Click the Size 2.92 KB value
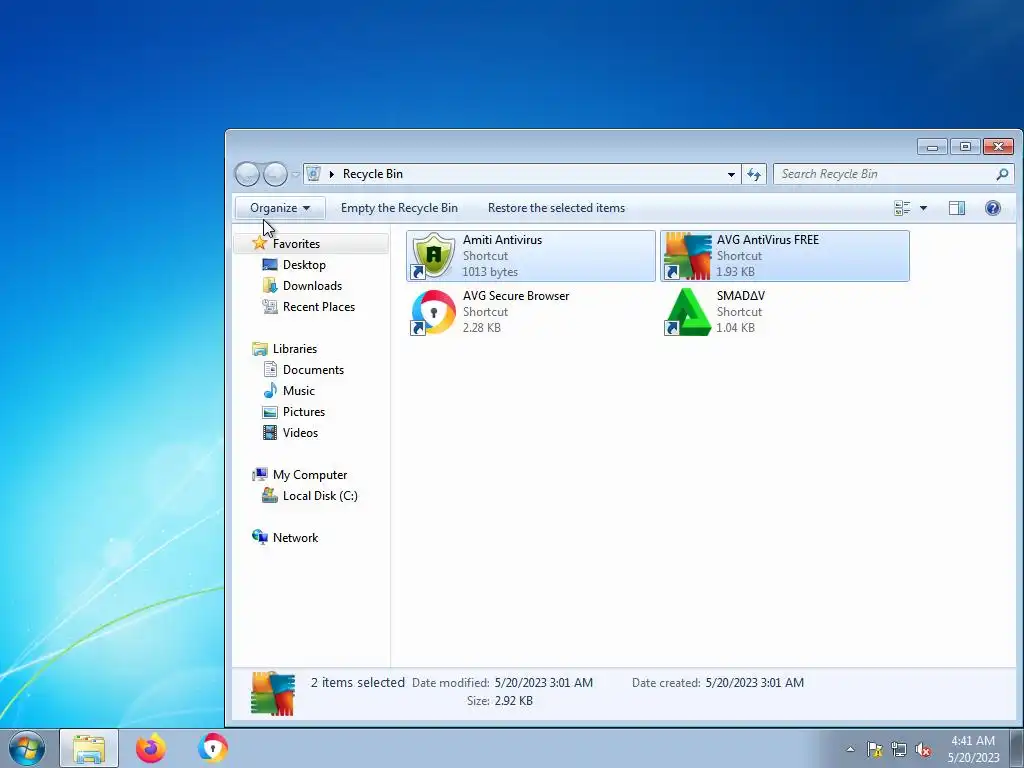This screenshot has height=768, width=1024. pyautogui.click(x=513, y=701)
